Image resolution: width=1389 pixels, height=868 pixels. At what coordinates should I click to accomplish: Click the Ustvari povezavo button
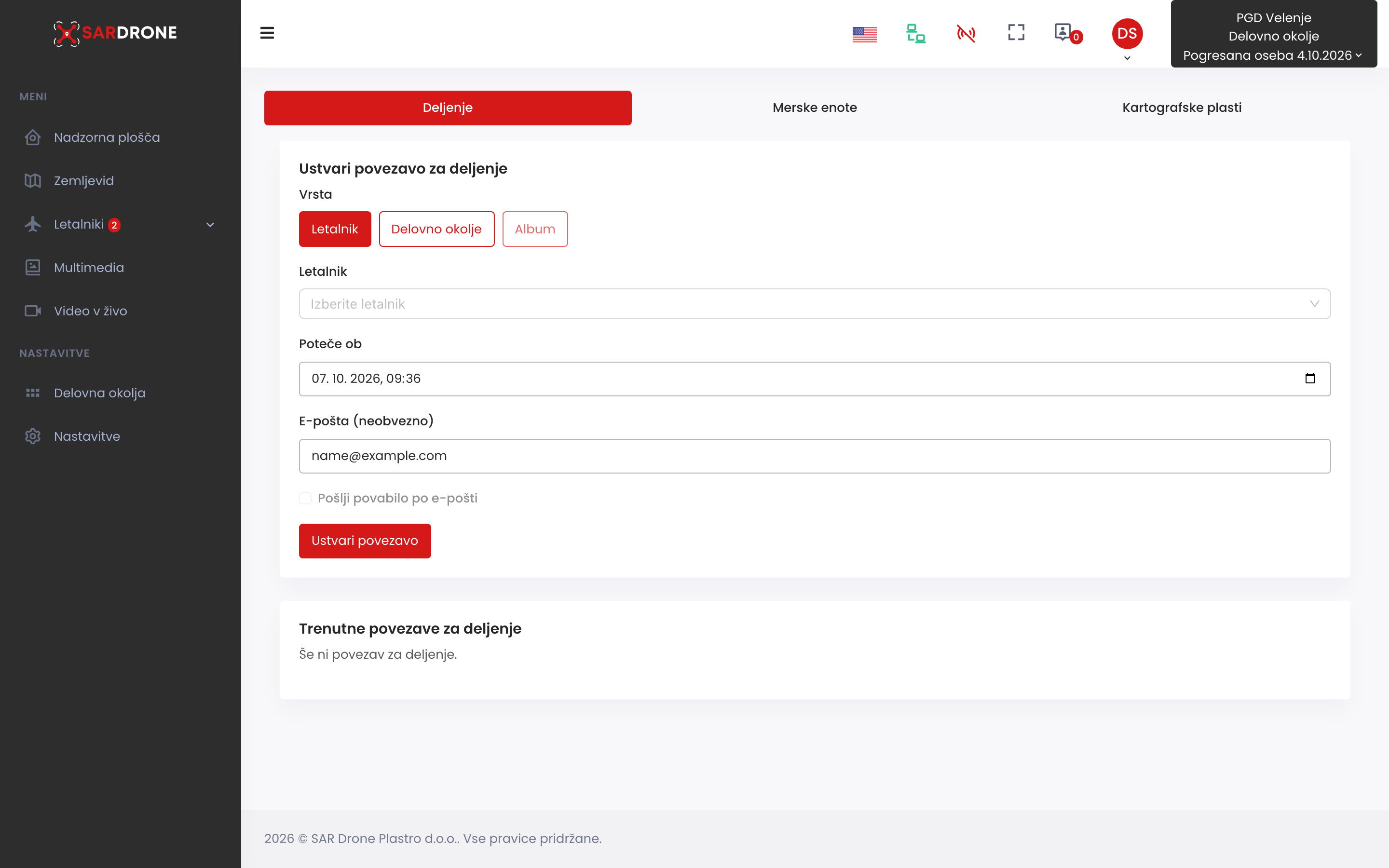coord(365,541)
